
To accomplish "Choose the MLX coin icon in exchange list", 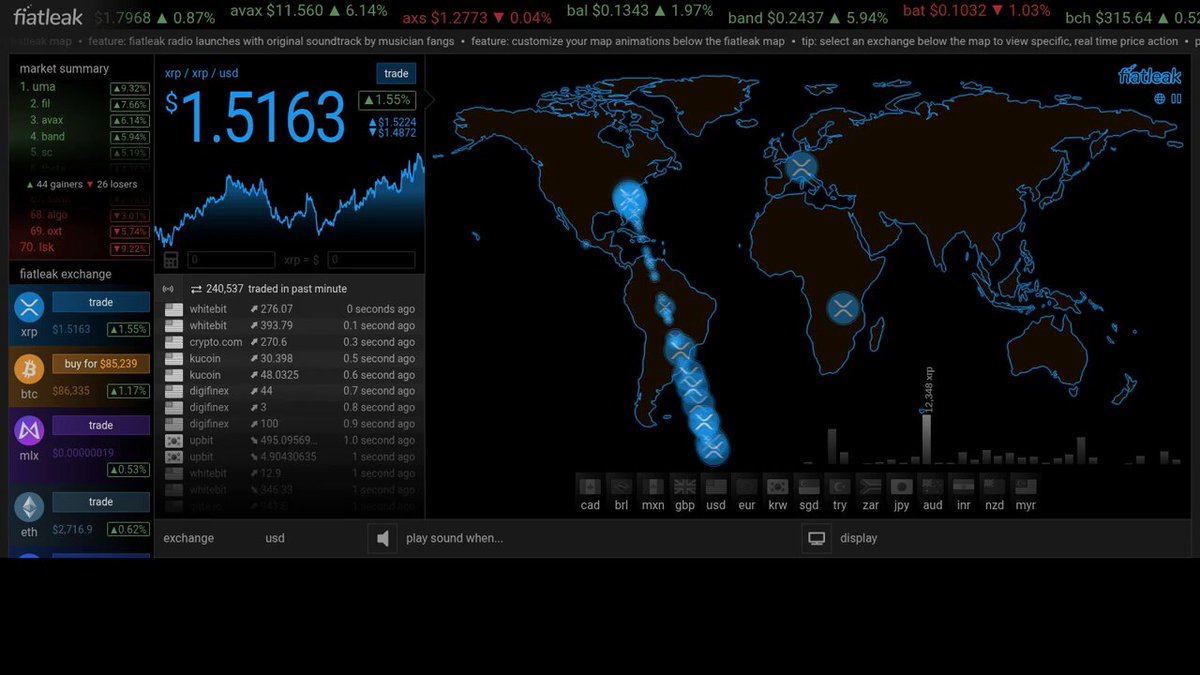I will click(x=29, y=431).
